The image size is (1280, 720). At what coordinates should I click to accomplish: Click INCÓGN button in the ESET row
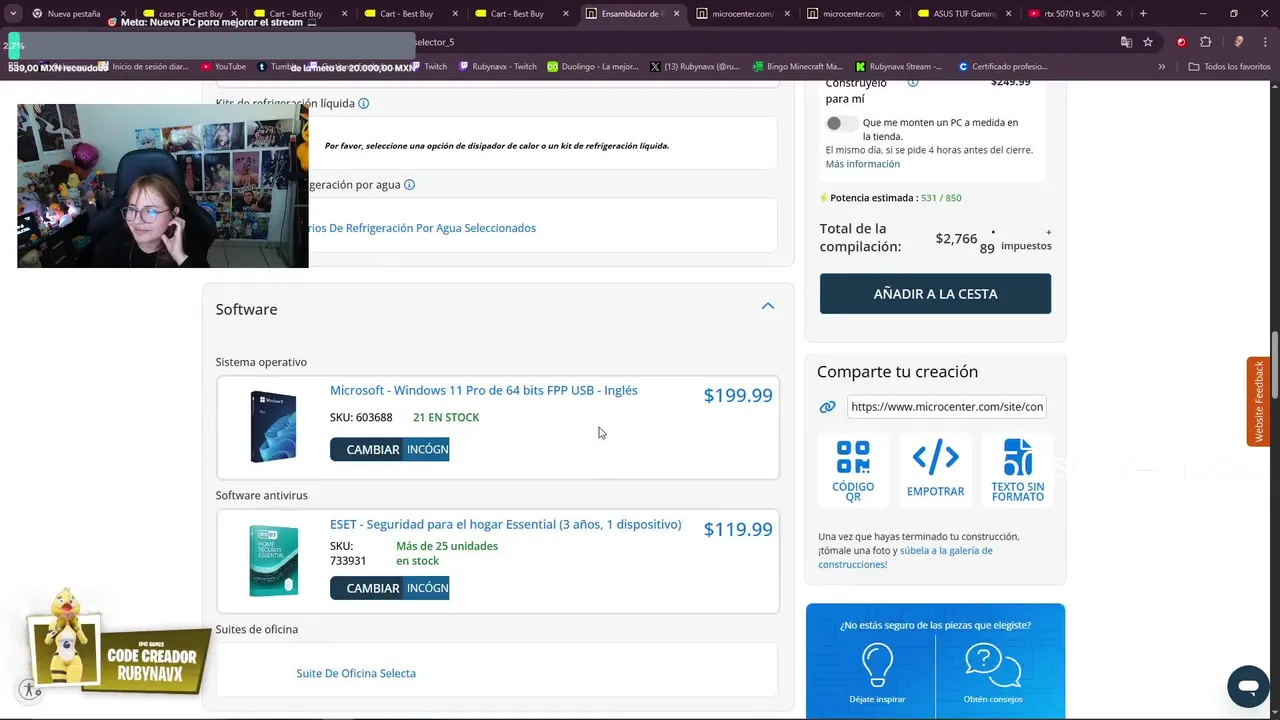coord(427,588)
